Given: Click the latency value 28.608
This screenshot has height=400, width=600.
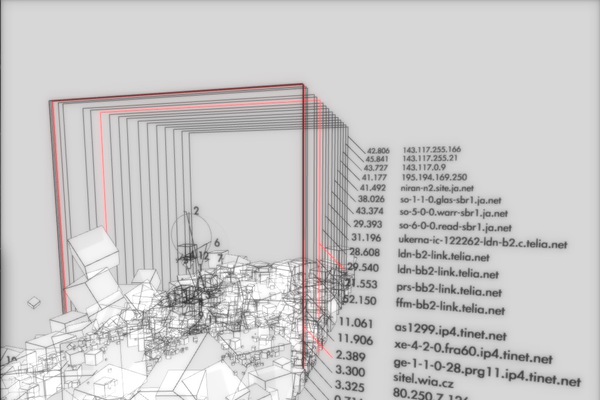Looking at the screenshot, I should pyautogui.click(x=364, y=252).
